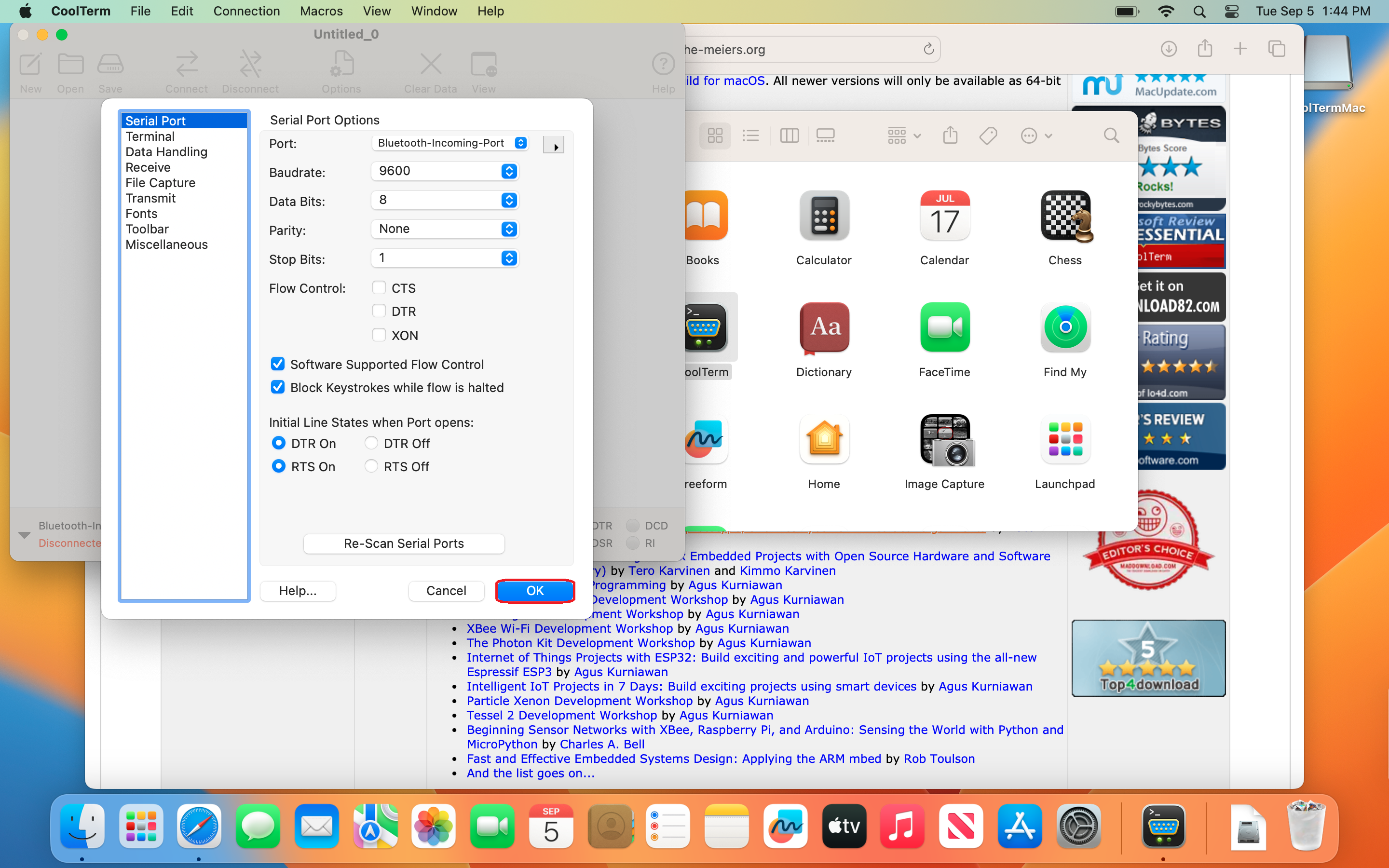Open the Connection menu in menu bar
The width and height of the screenshot is (1389, 868).
tap(246, 11)
